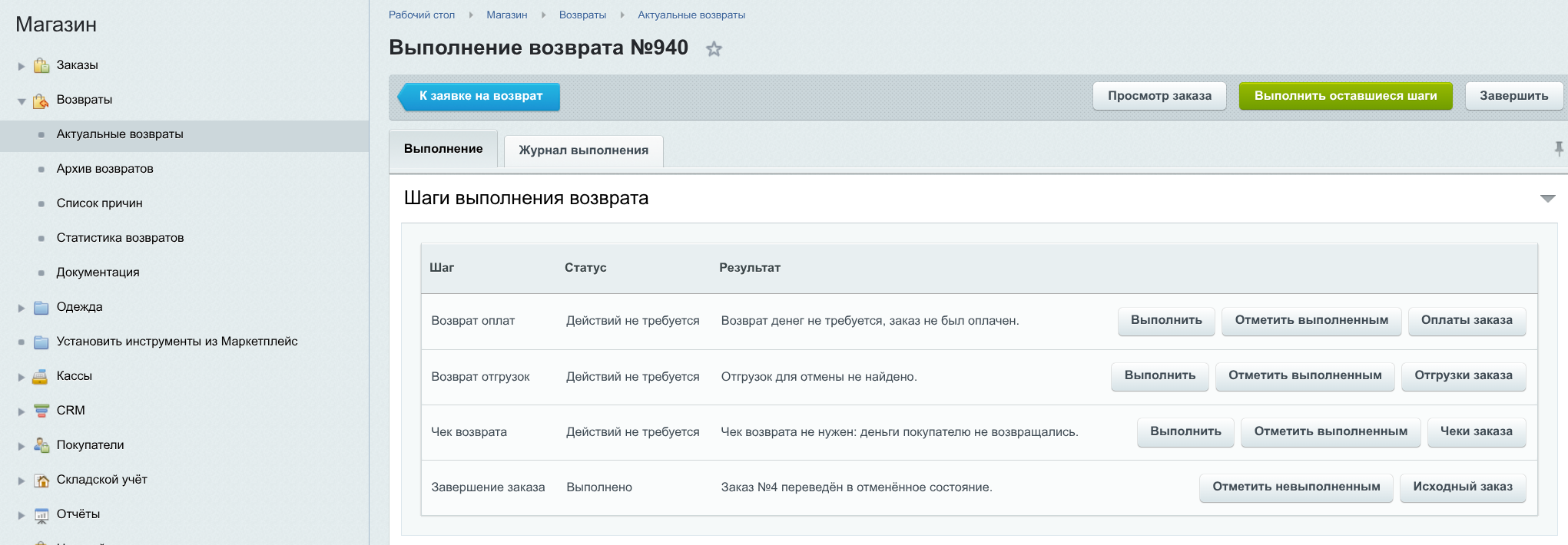Go to Возвраты breadcrumb link
Image resolution: width=1568 pixels, height=545 pixels.
click(x=582, y=15)
